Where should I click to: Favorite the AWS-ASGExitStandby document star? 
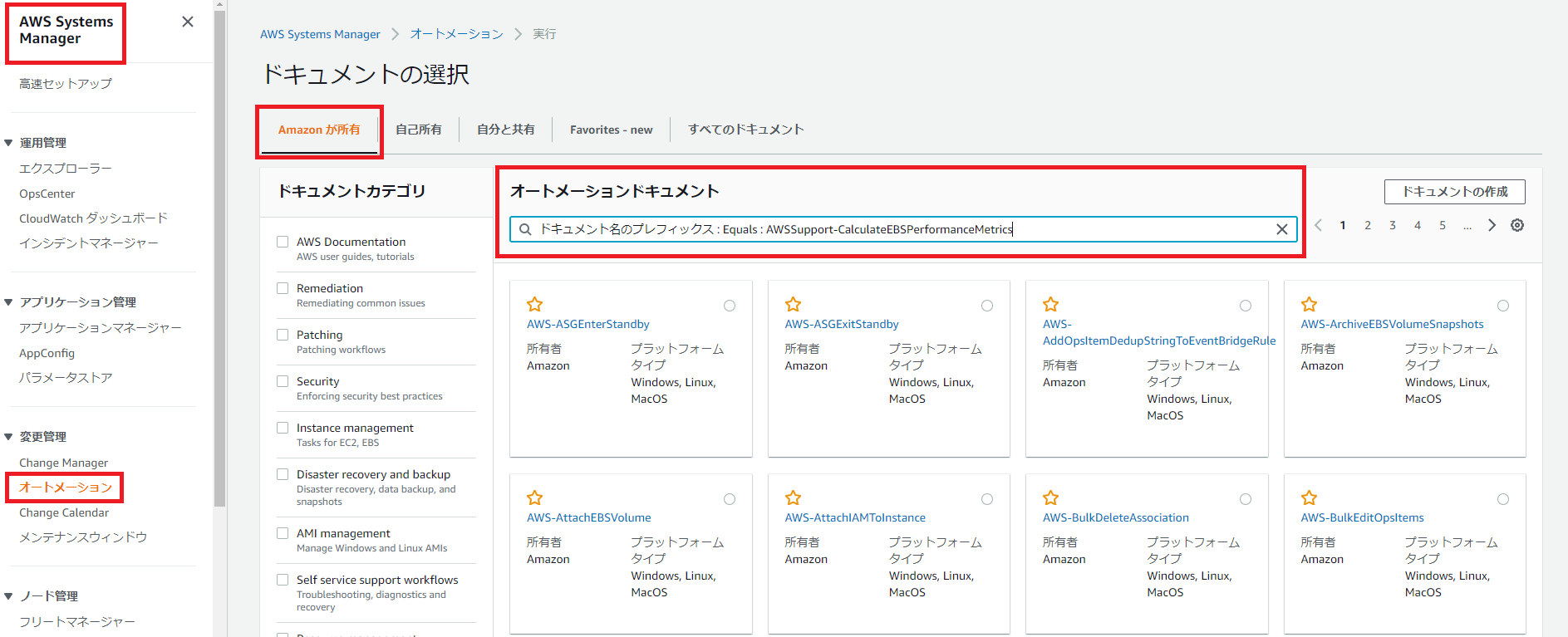point(793,305)
